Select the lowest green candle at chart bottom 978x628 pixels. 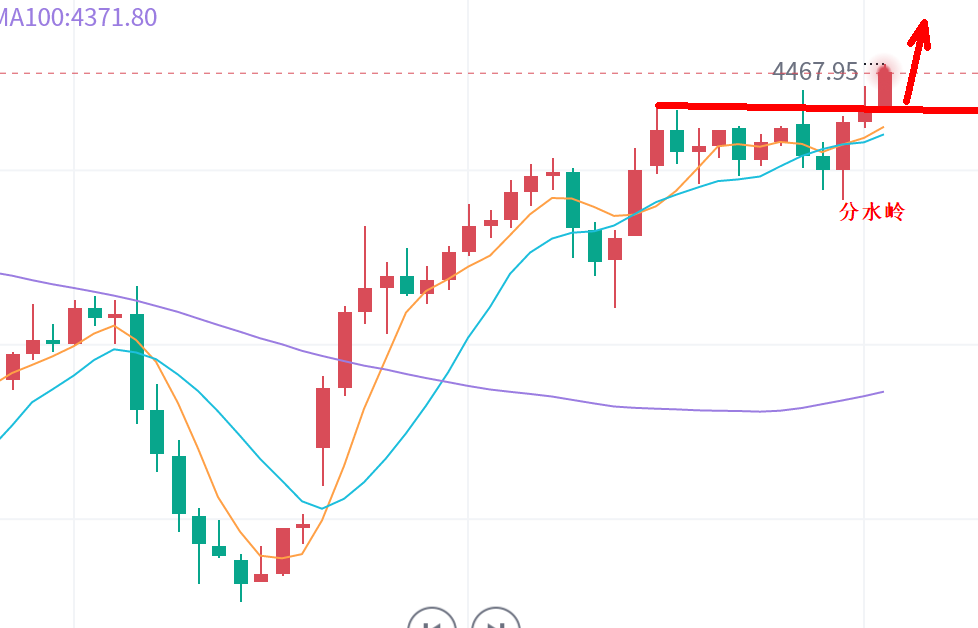point(241,571)
